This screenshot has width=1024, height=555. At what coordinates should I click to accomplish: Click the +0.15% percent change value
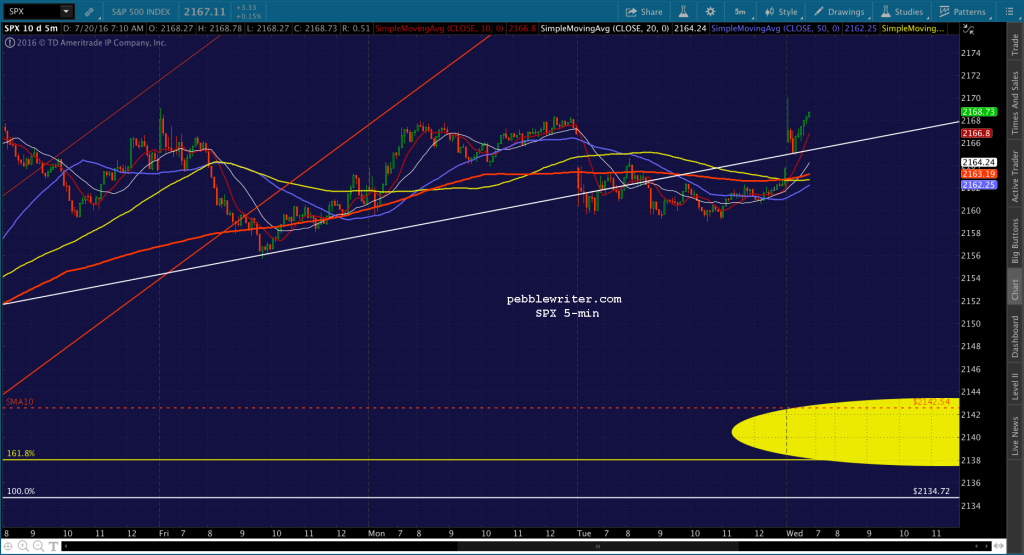[x=249, y=16]
